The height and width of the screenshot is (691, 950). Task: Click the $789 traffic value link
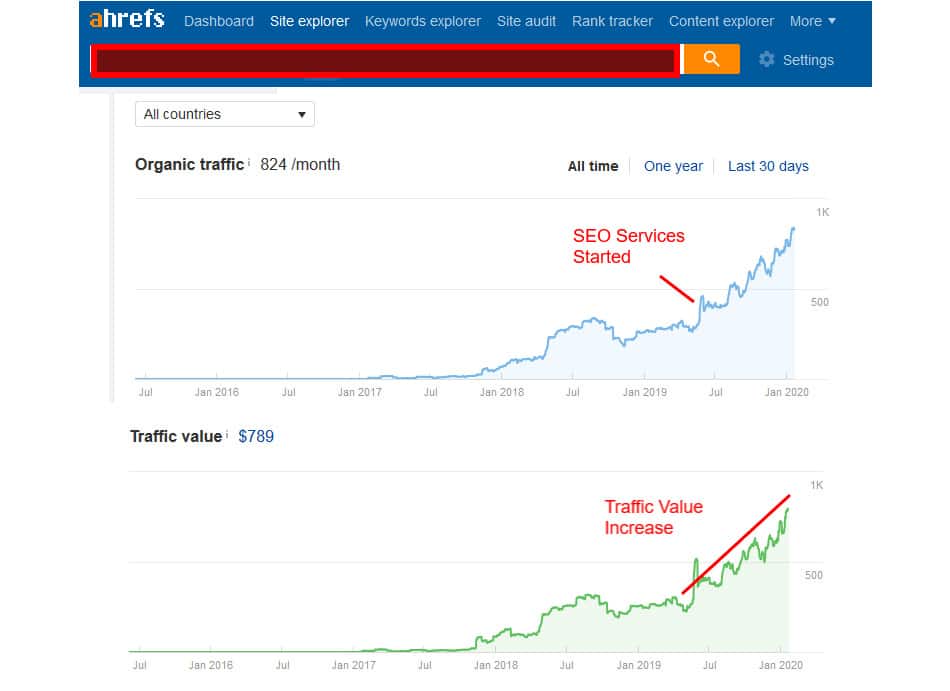point(256,436)
